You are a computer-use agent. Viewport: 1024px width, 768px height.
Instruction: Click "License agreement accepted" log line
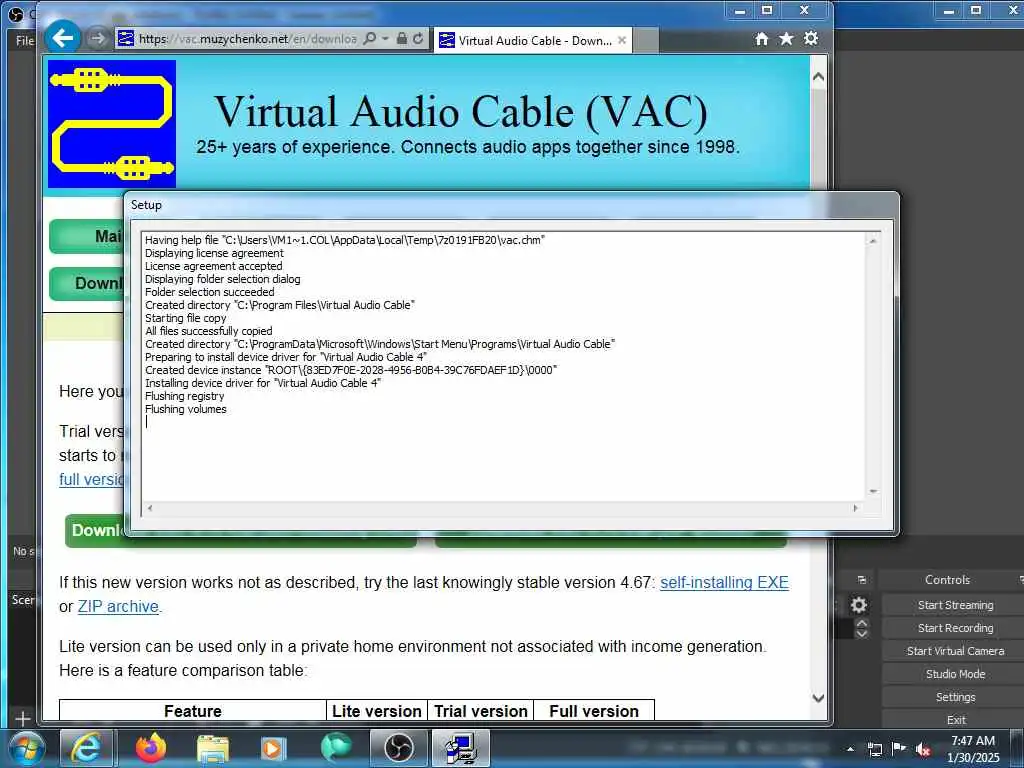pos(214,266)
